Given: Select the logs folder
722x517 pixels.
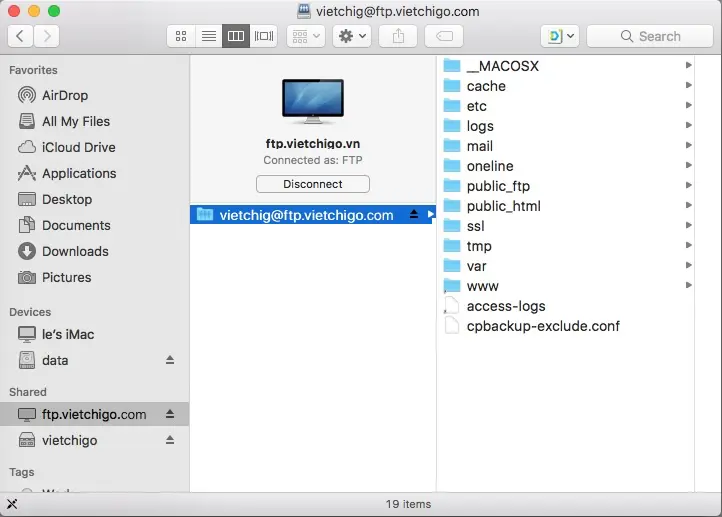Looking at the screenshot, I should [x=565, y=126].
